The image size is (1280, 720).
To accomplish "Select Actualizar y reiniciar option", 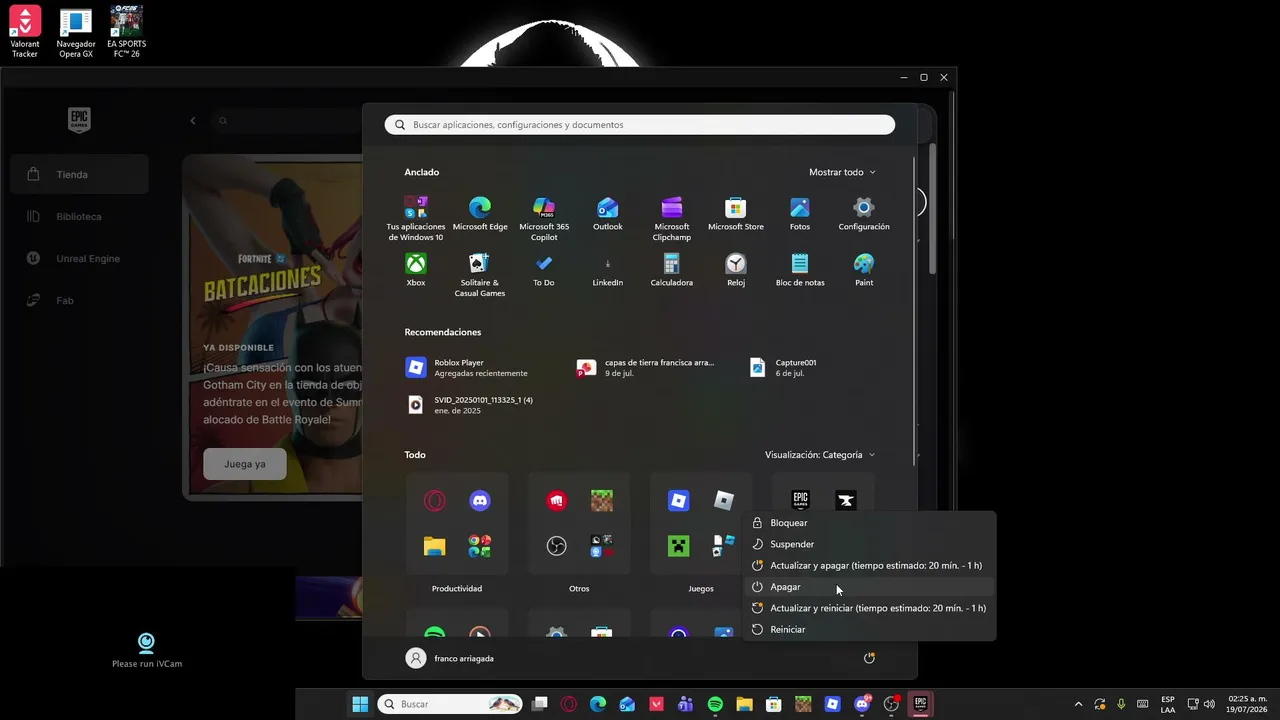I will click(870, 608).
